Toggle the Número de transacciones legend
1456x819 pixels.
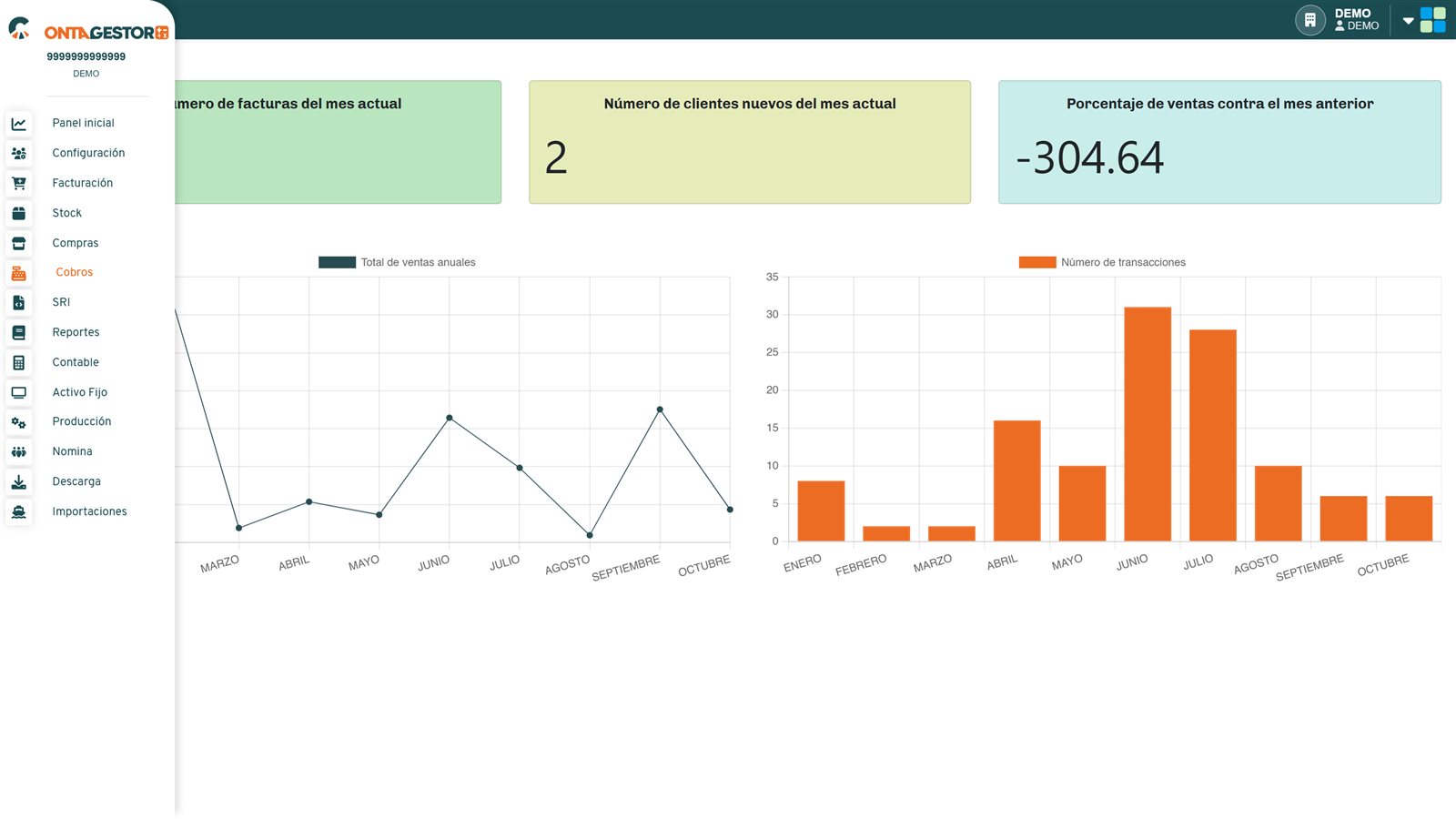click(x=1102, y=262)
